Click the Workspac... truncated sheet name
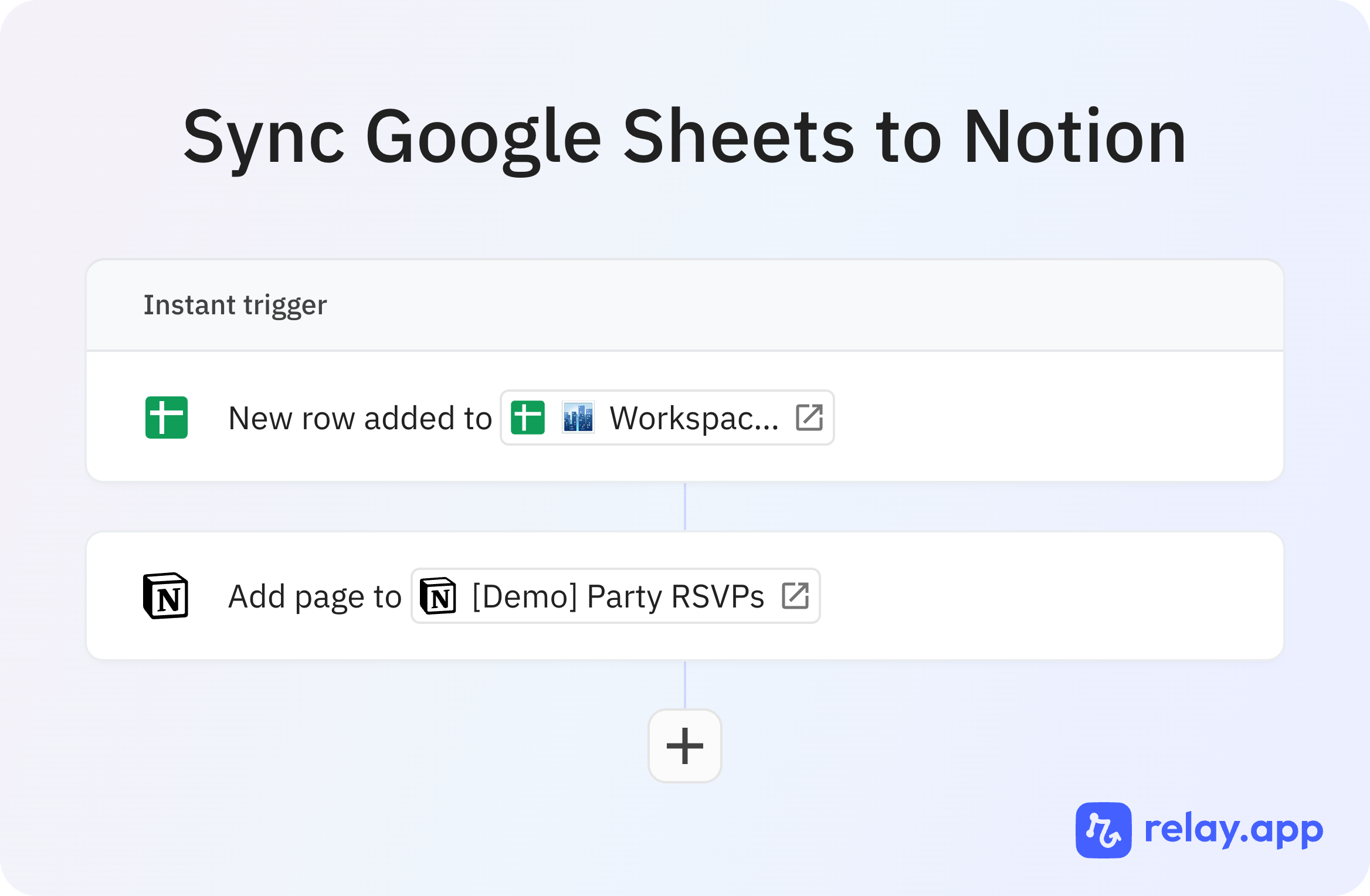The image size is (1370, 896). point(694,419)
